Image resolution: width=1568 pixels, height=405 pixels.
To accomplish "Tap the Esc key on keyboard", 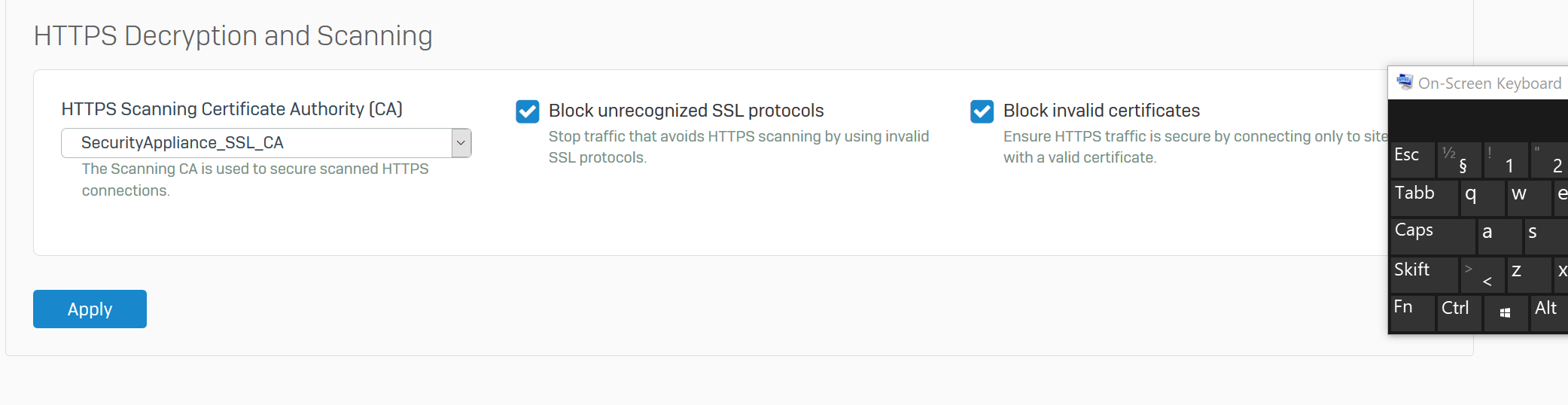I will click(1413, 160).
